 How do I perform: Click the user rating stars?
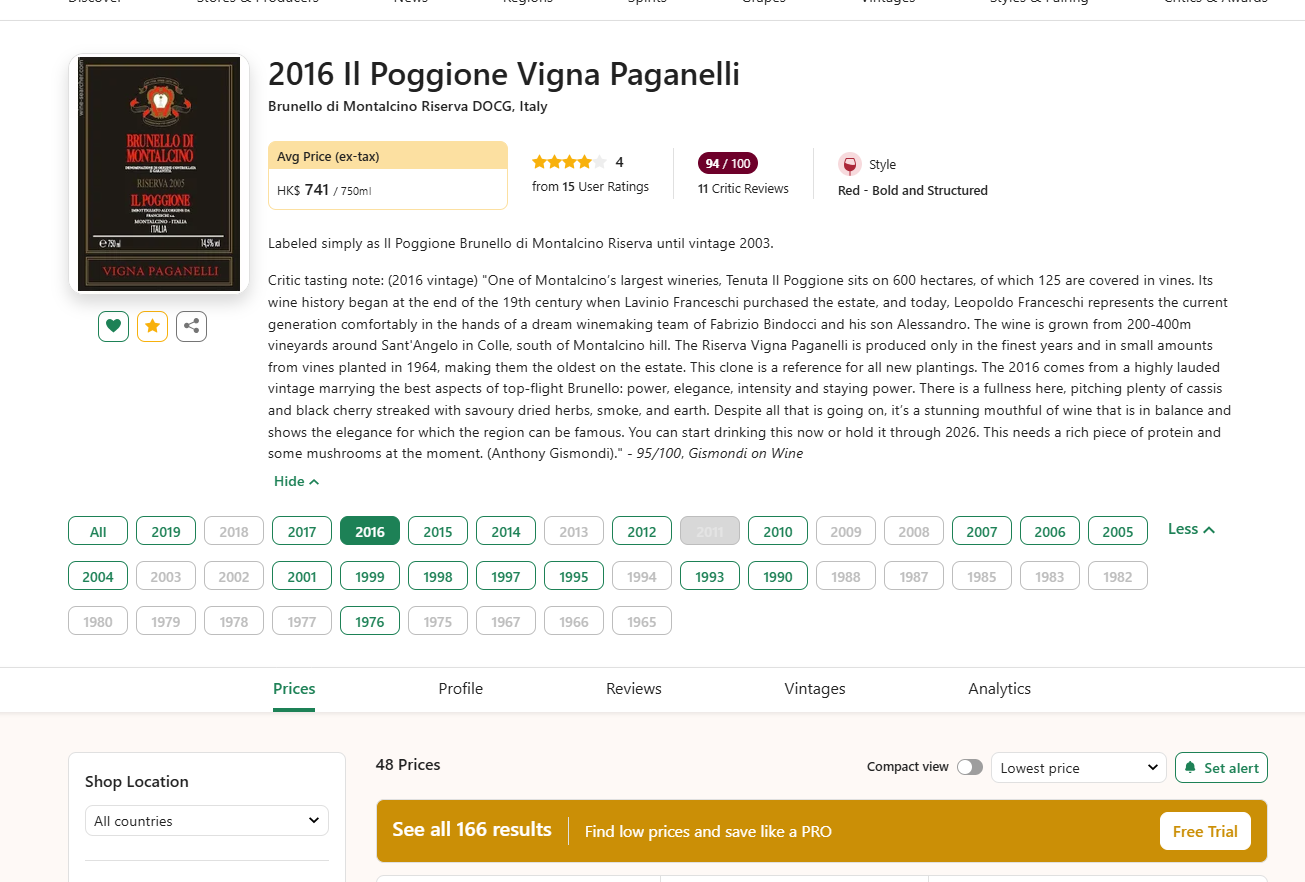pos(569,162)
